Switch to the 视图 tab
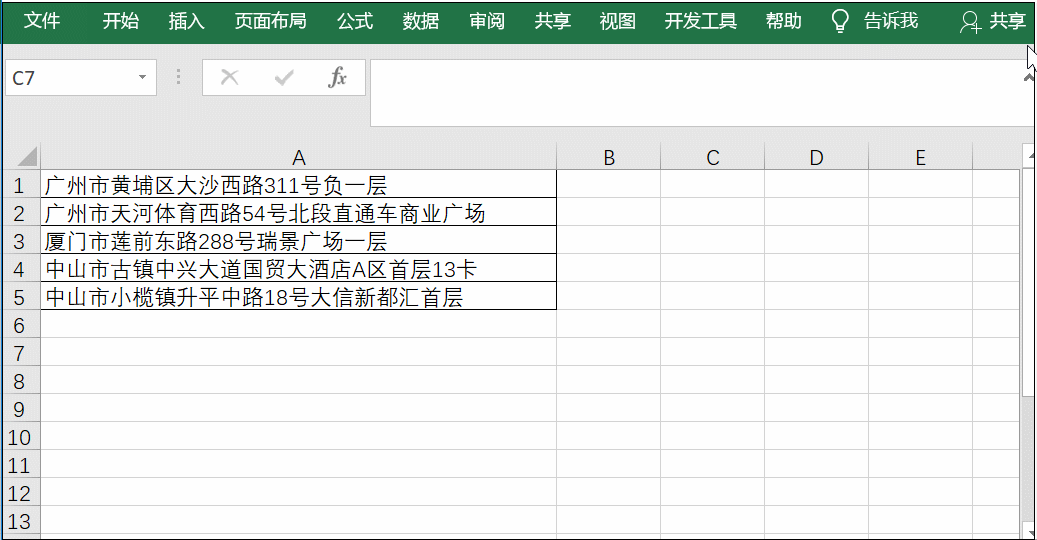This screenshot has width=1037, height=540. click(x=618, y=21)
